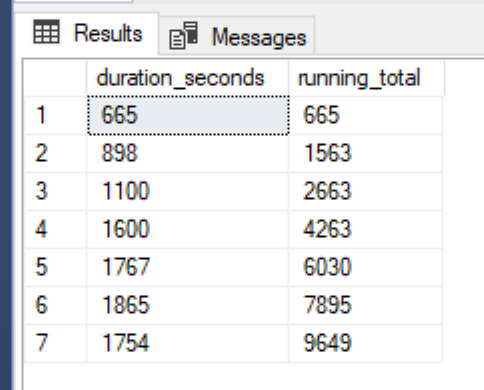Click duration_seconds cell 1767
Viewport: 484px width, 390px height.
pos(188,267)
